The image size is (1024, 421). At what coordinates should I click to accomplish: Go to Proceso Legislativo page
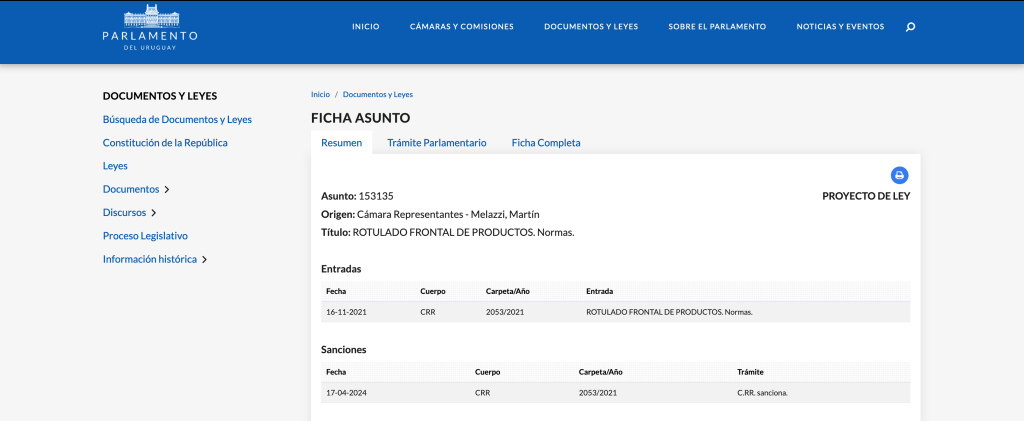pyautogui.click(x=145, y=236)
